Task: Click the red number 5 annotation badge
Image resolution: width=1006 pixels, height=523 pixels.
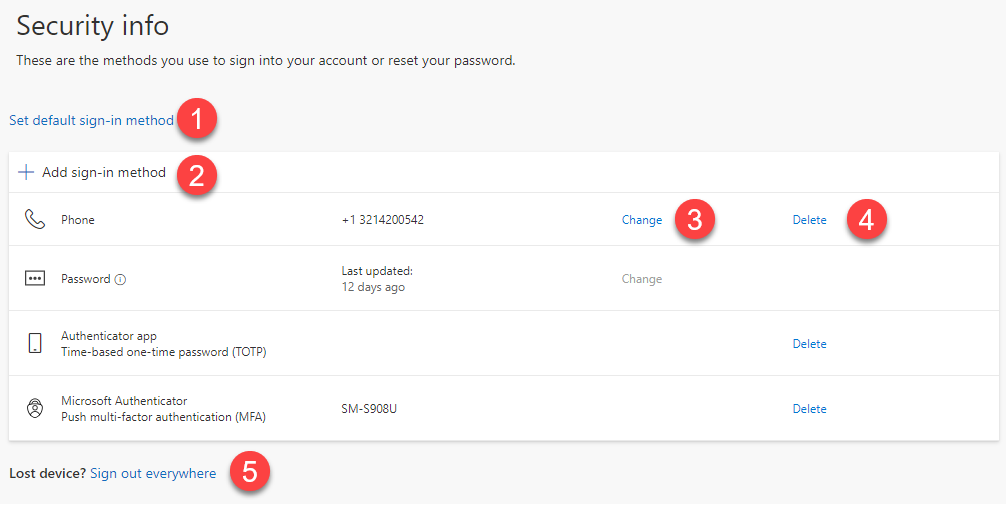Action: [x=249, y=472]
